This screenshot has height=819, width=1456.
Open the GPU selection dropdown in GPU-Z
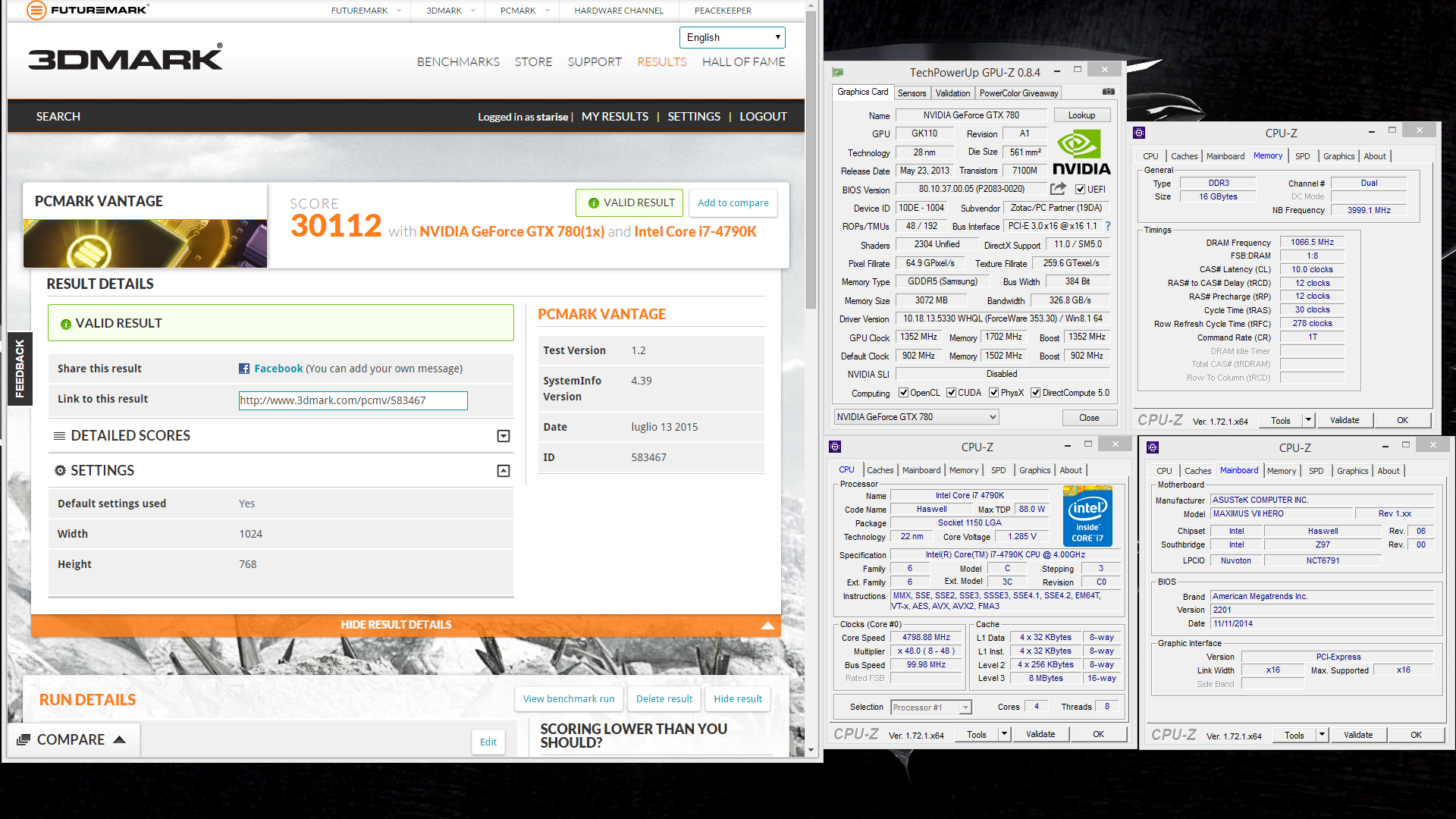point(916,417)
